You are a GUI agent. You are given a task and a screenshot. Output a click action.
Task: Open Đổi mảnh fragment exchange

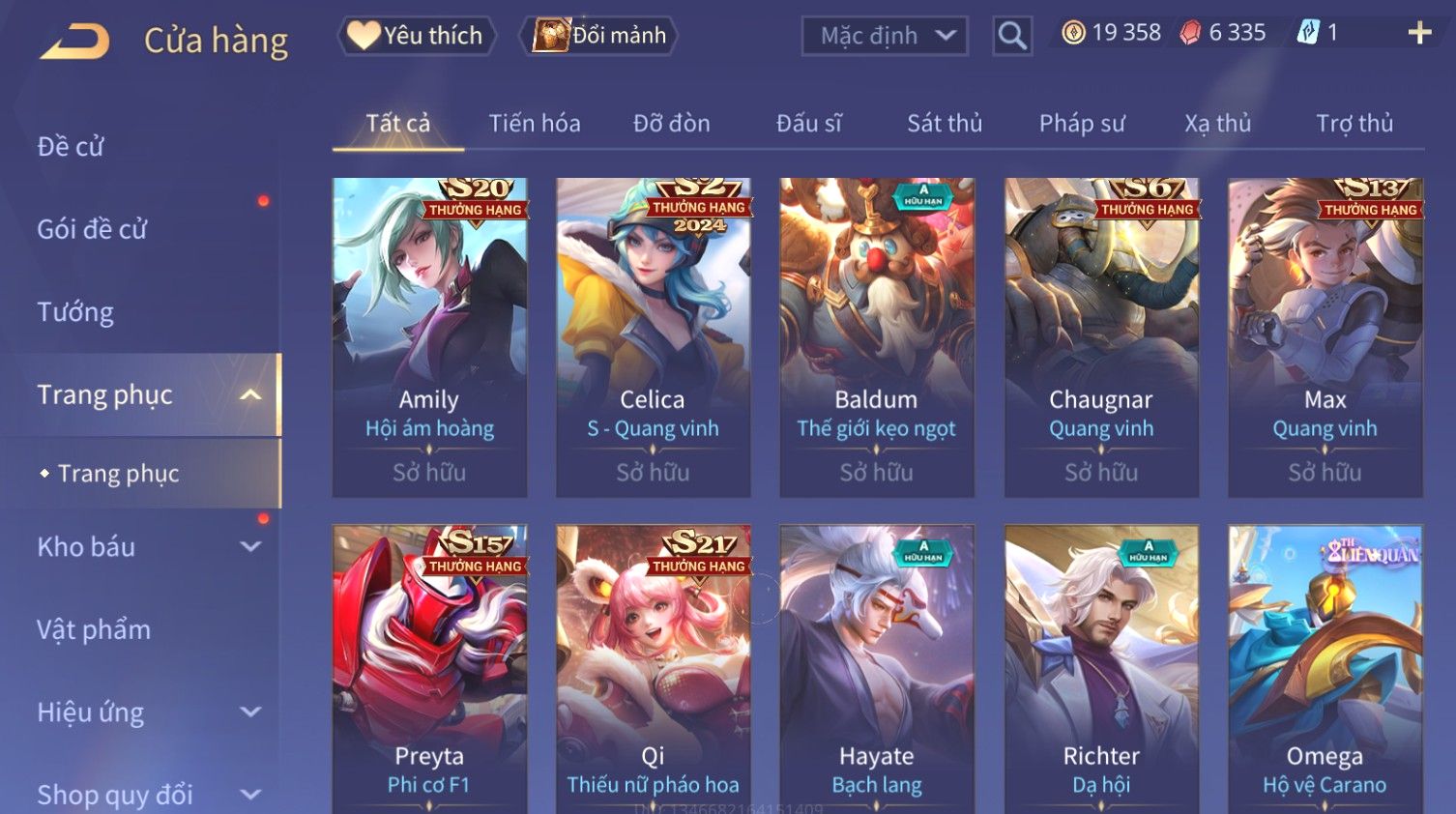point(598,36)
